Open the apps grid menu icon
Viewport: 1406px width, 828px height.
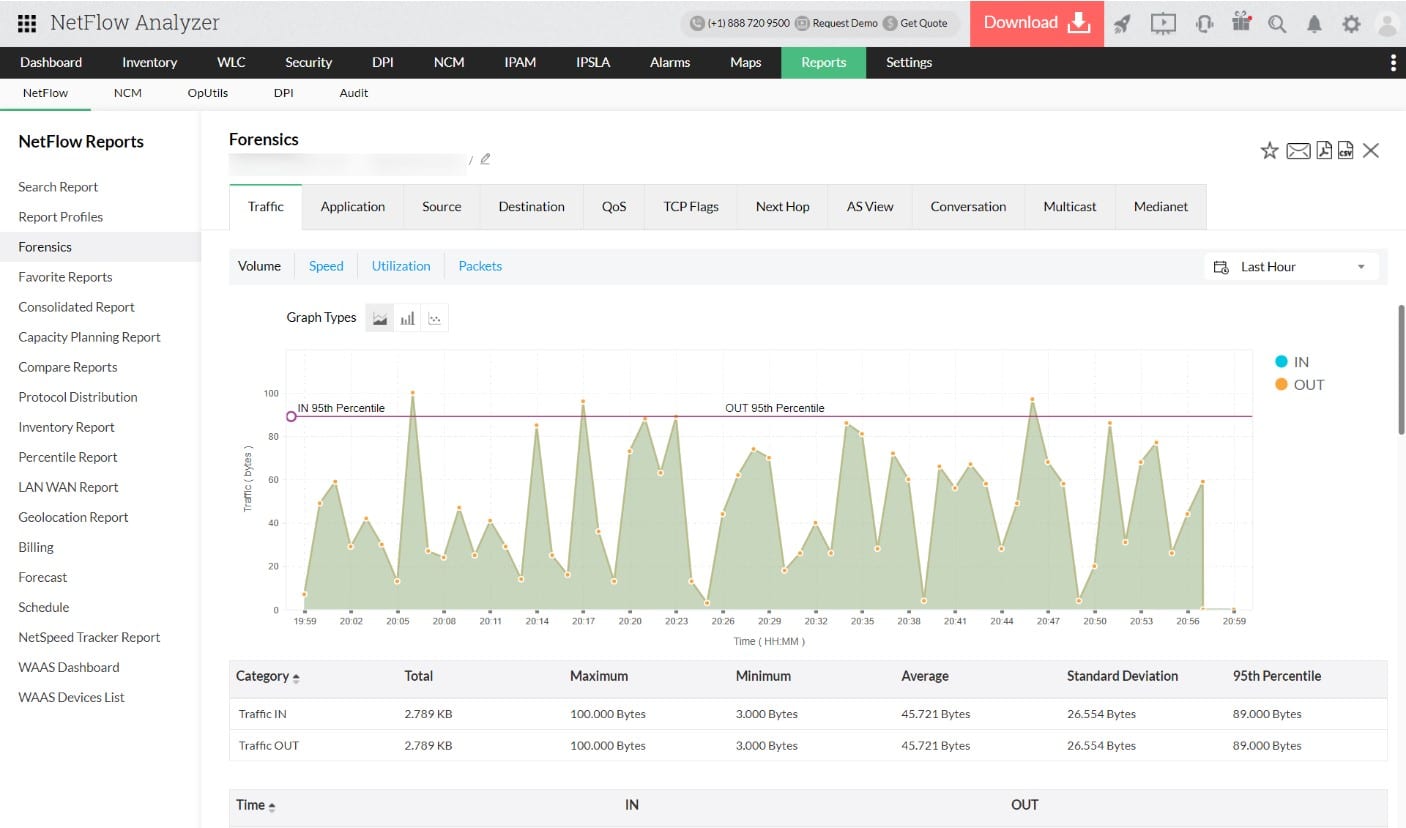[27, 23]
